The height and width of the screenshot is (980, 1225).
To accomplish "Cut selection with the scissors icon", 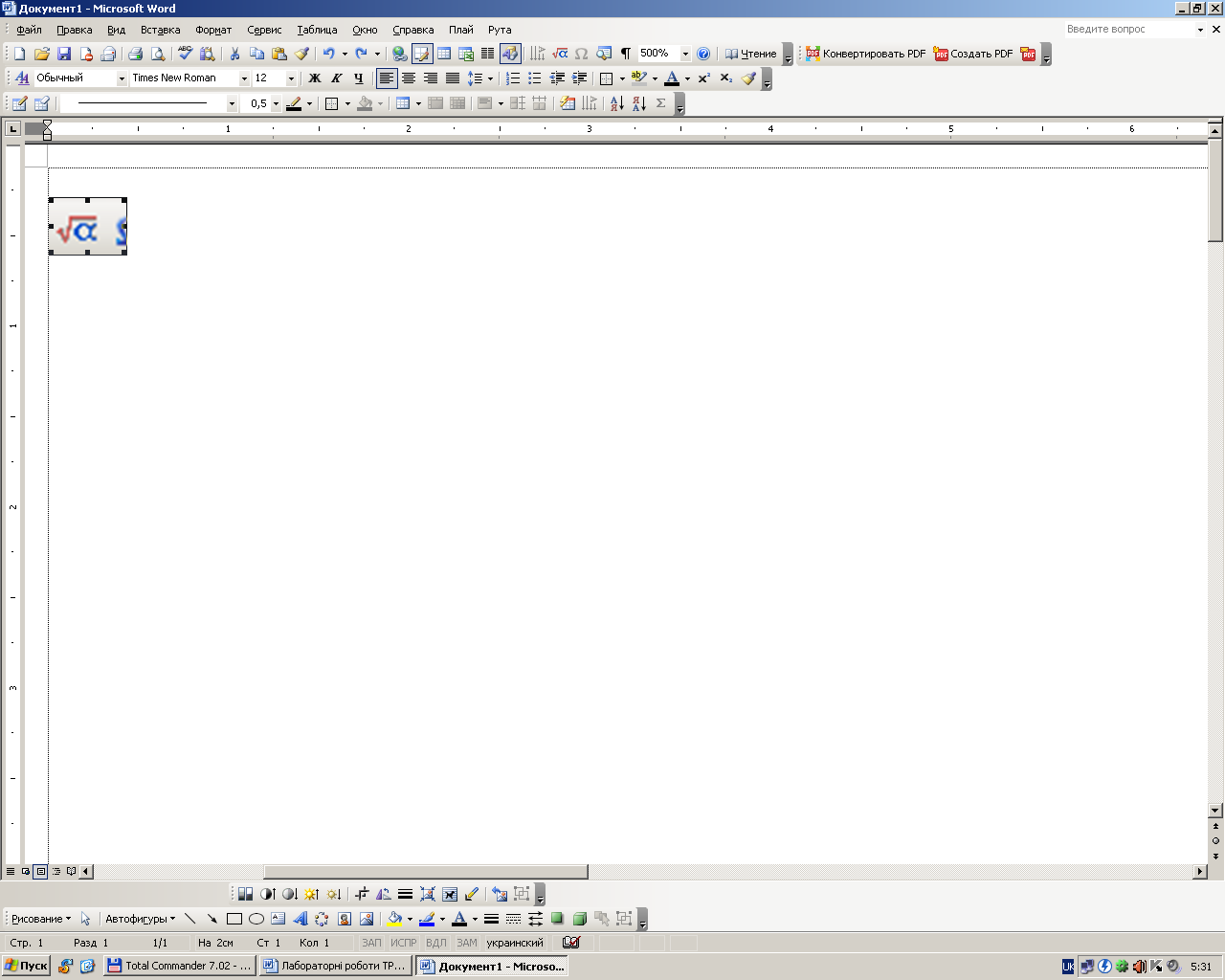I will tap(234, 54).
